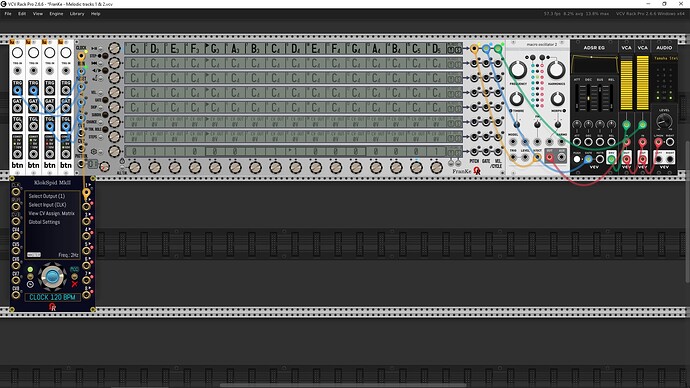Toggle the forward/reverse direction button on FranKe
The width and height of the screenshot is (690, 388).
[105, 70]
